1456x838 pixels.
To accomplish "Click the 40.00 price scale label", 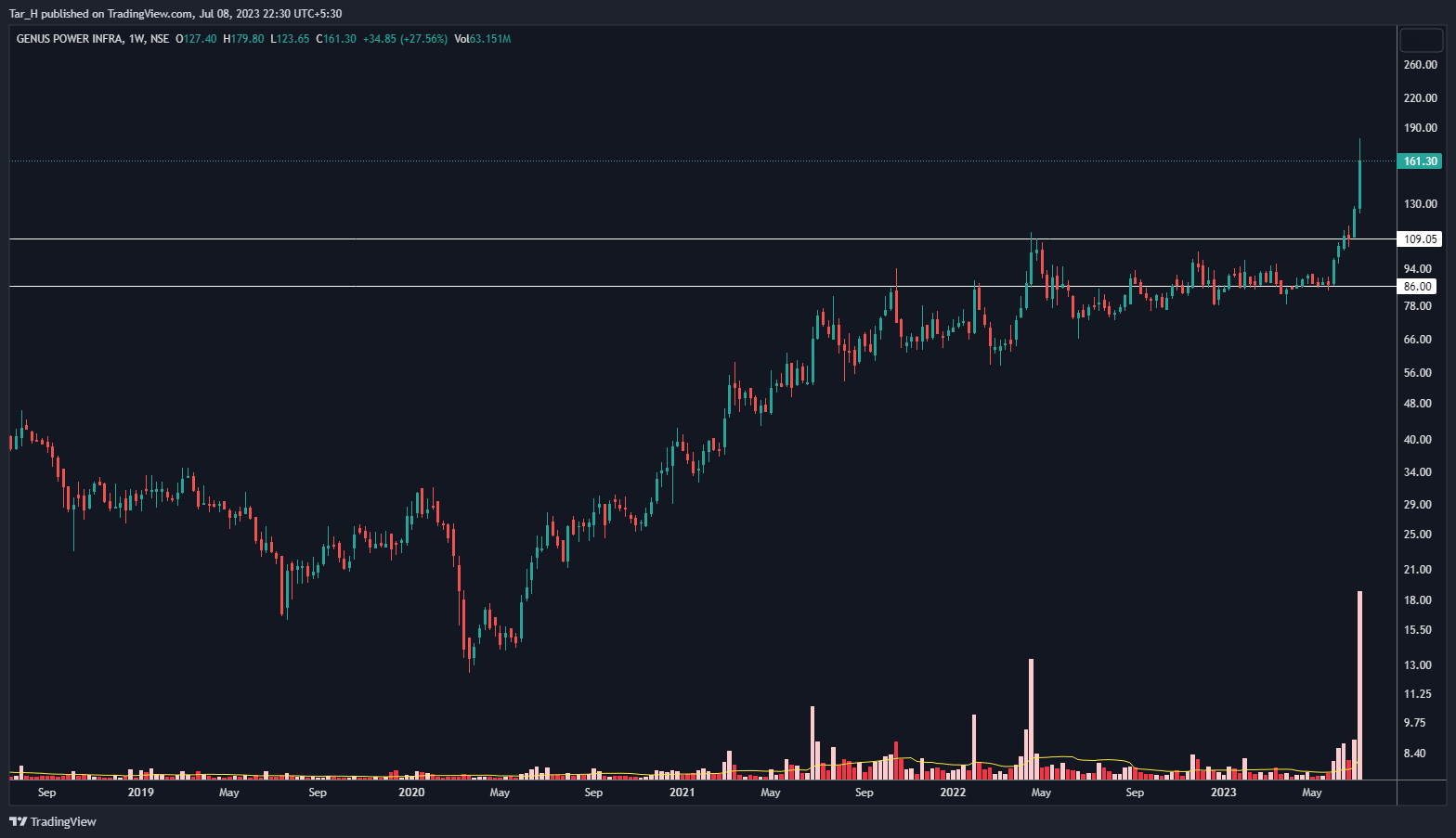I will pyautogui.click(x=1418, y=440).
